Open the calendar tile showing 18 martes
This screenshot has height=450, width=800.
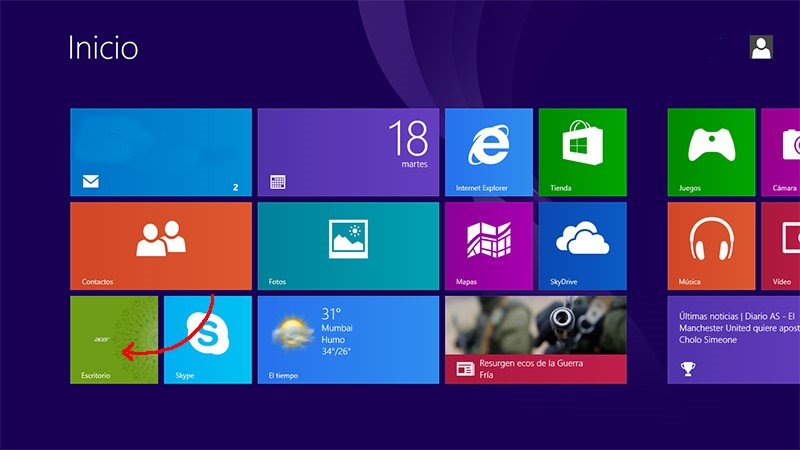pyautogui.click(x=348, y=152)
